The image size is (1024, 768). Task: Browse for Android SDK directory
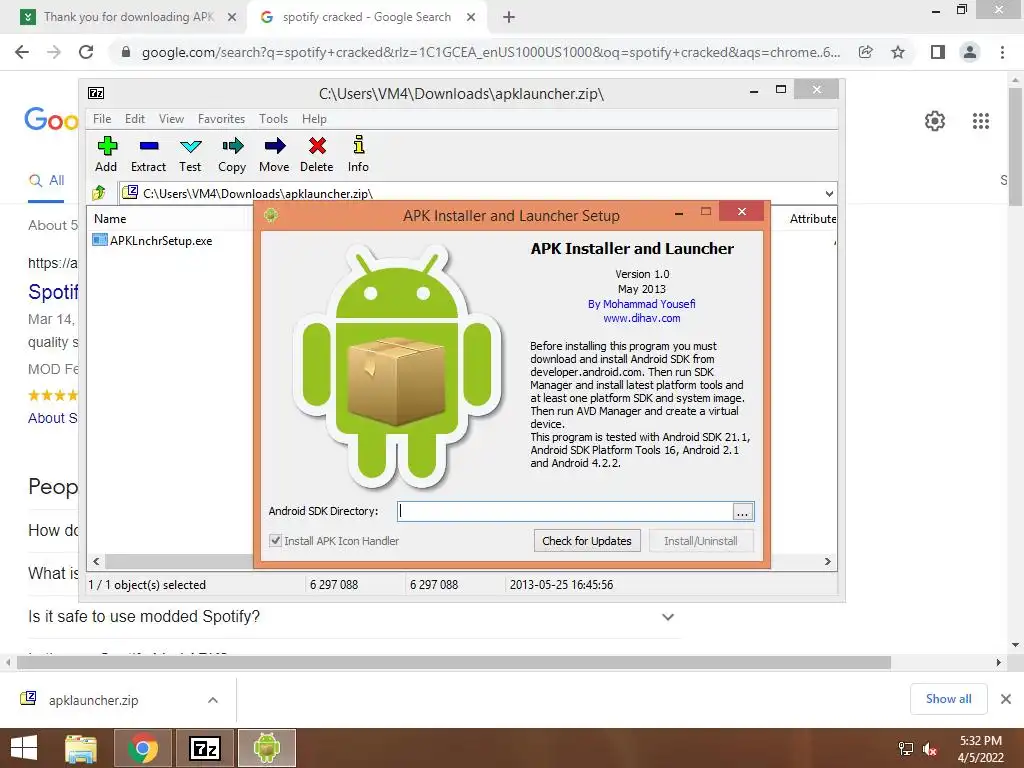tap(743, 511)
